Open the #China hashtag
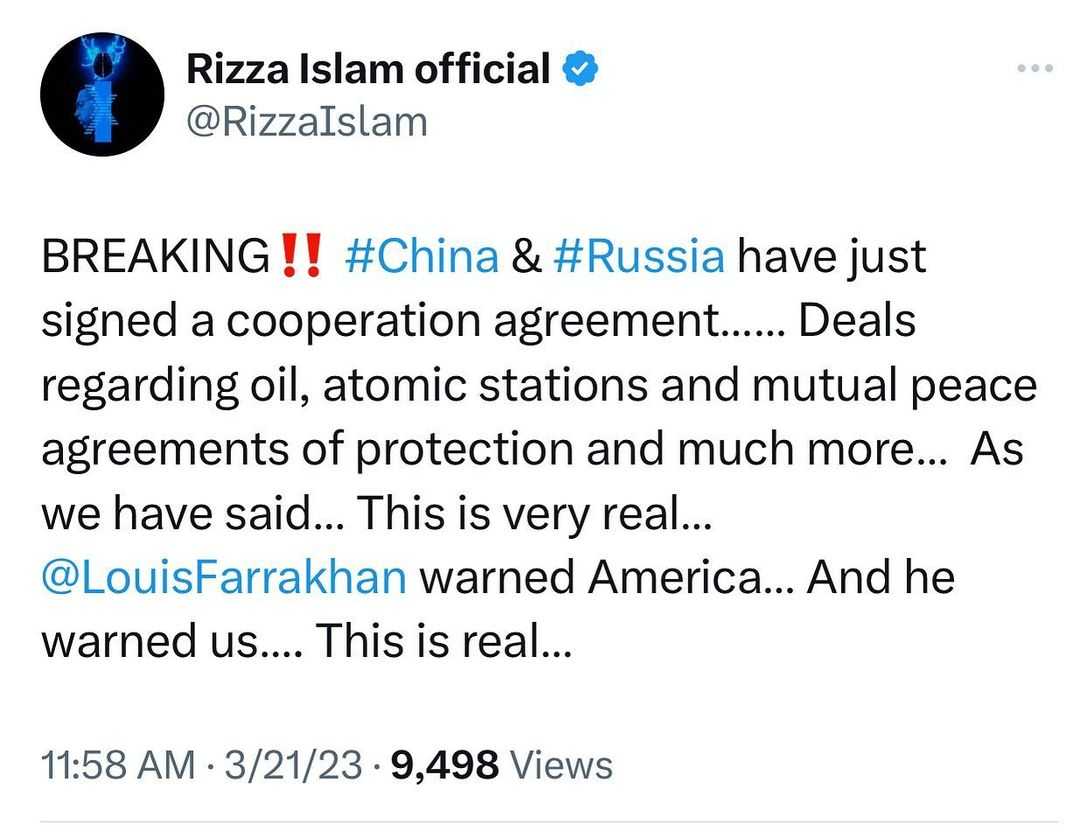The height and width of the screenshot is (838, 1080). 421,257
